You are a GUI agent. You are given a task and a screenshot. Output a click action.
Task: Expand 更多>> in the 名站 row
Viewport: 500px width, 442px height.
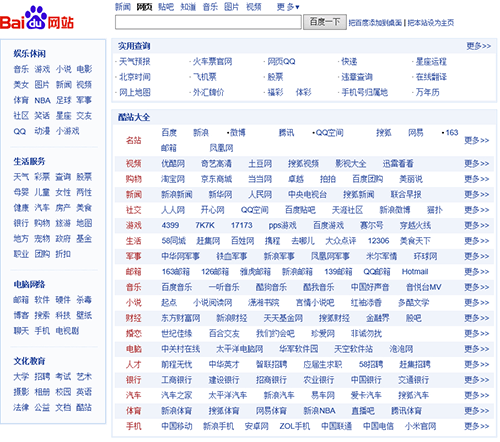pos(477,140)
